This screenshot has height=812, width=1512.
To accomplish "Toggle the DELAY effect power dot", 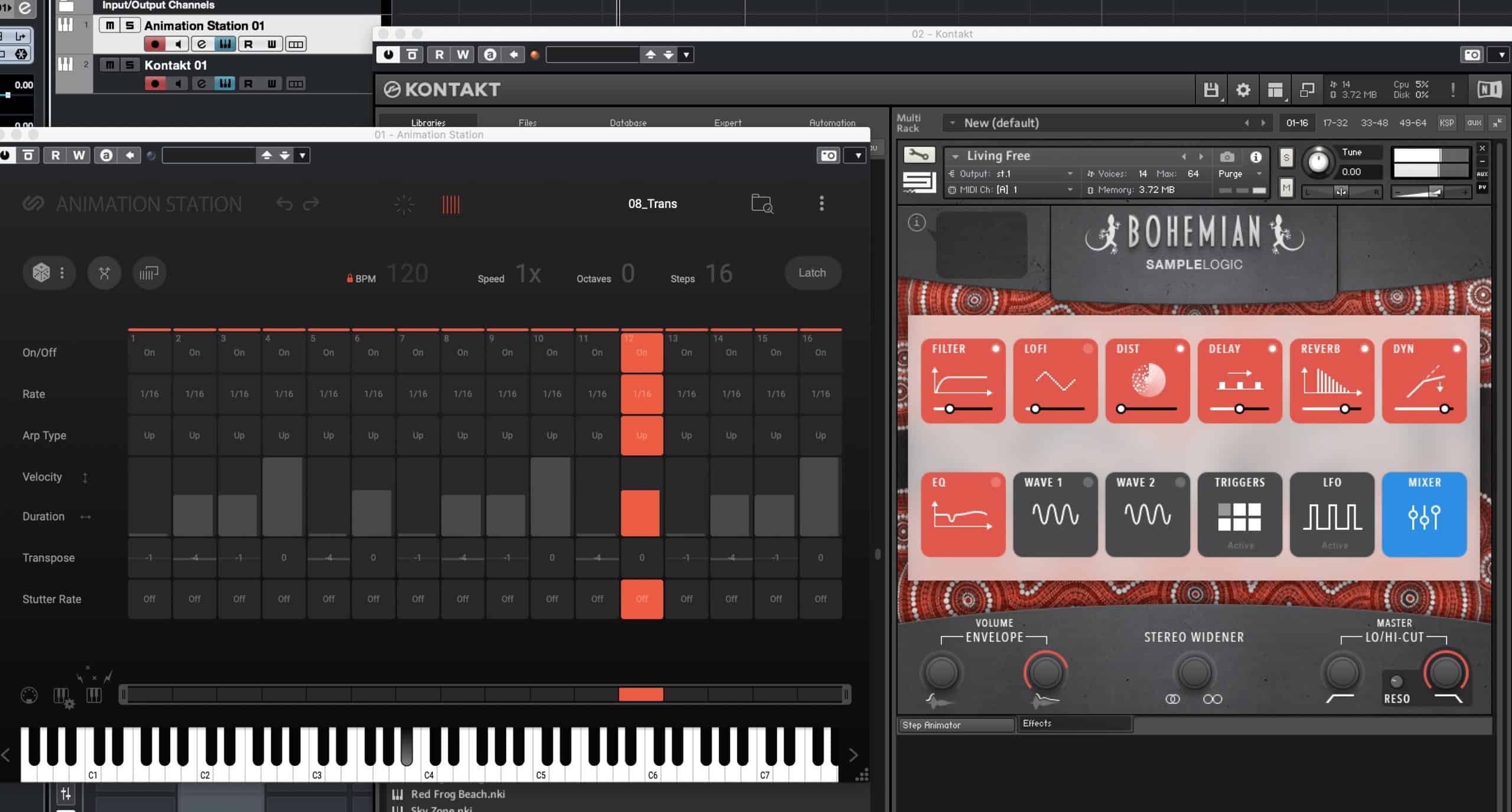I will 1272,348.
